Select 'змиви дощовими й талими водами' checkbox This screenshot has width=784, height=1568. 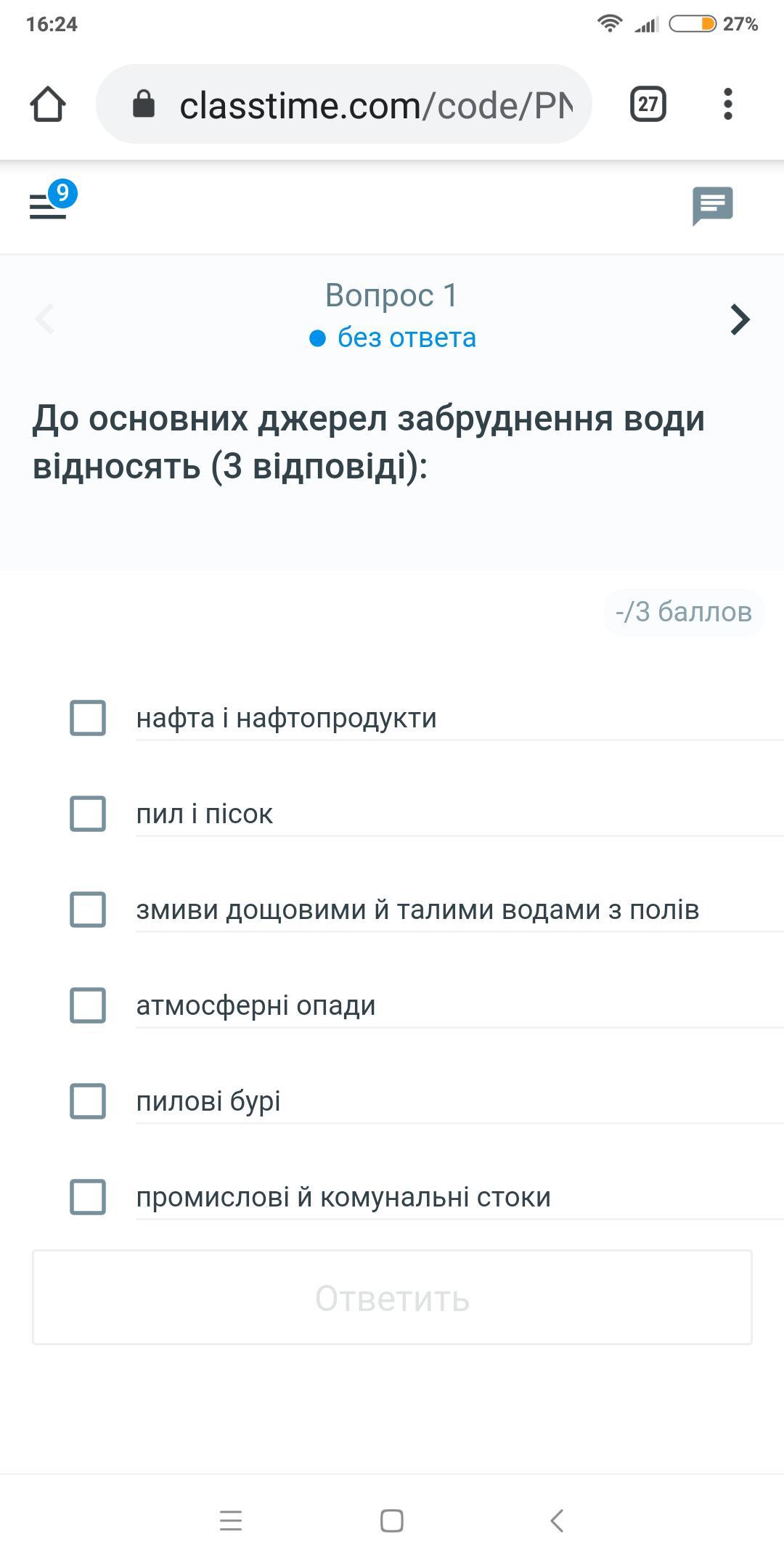tap(88, 910)
